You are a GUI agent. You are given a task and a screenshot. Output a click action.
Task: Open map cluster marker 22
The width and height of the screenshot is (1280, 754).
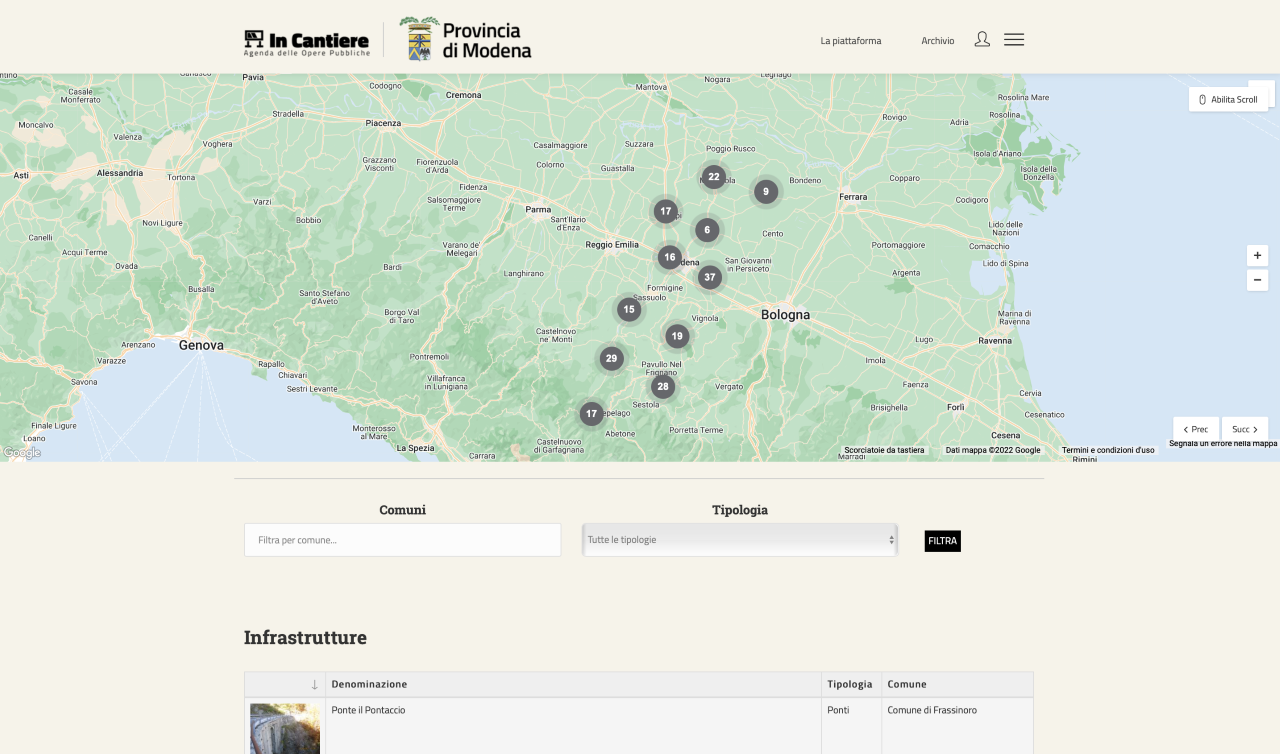tap(713, 177)
